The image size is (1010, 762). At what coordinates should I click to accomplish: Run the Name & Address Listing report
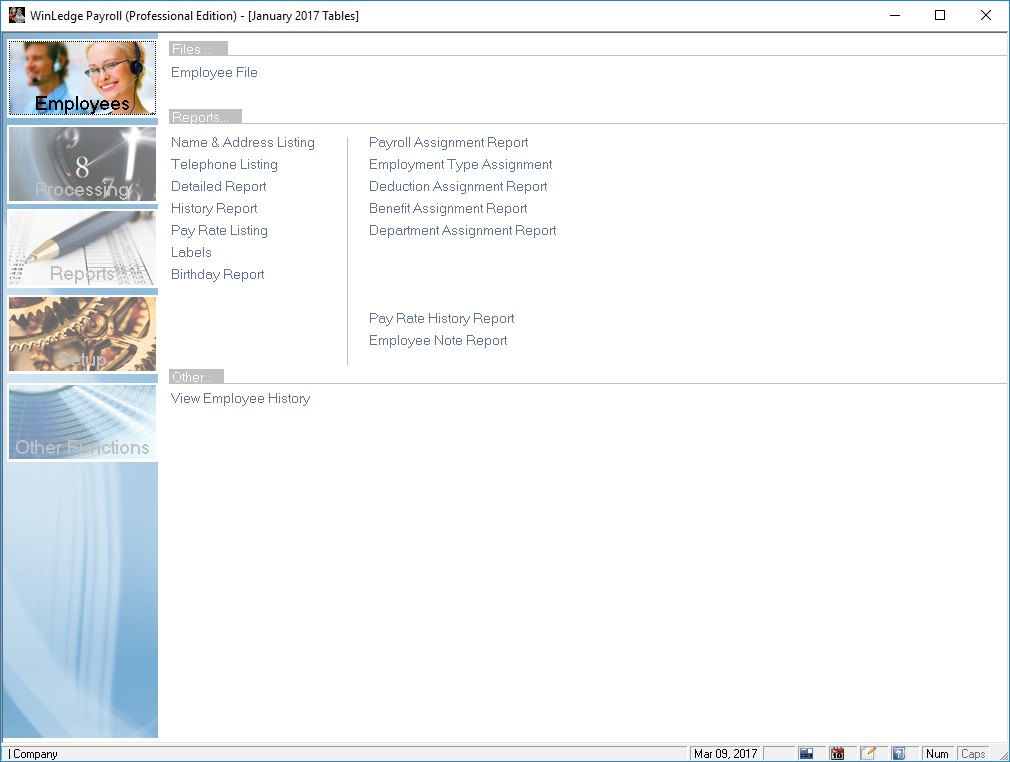[242, 143]
